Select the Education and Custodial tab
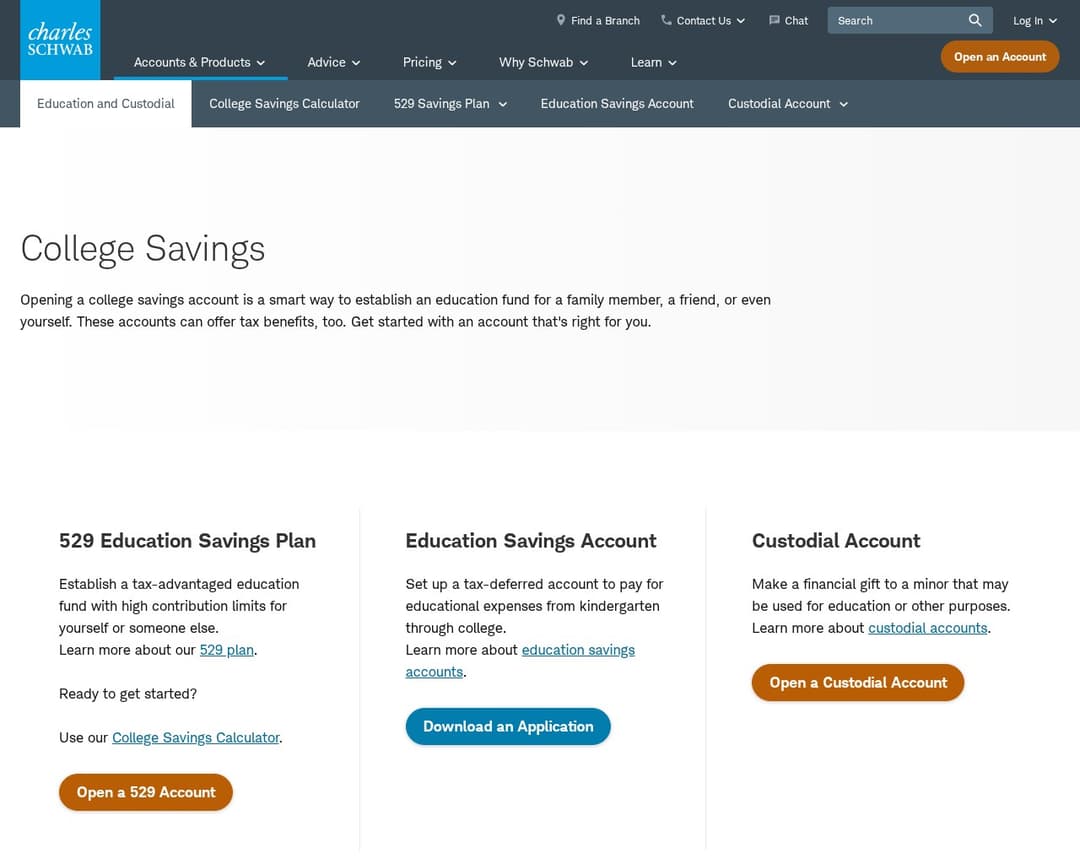1080x864 pixels. 105,103
